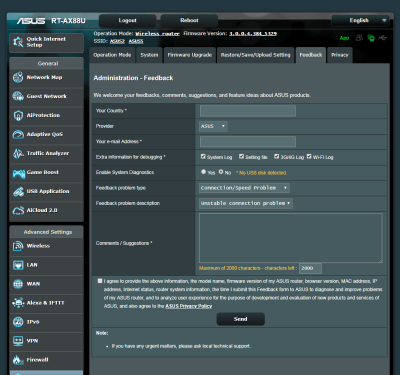Select Yes for Enable System Diagnostics
Viewport: 400px width, 375px height.
tap(203, 172)
